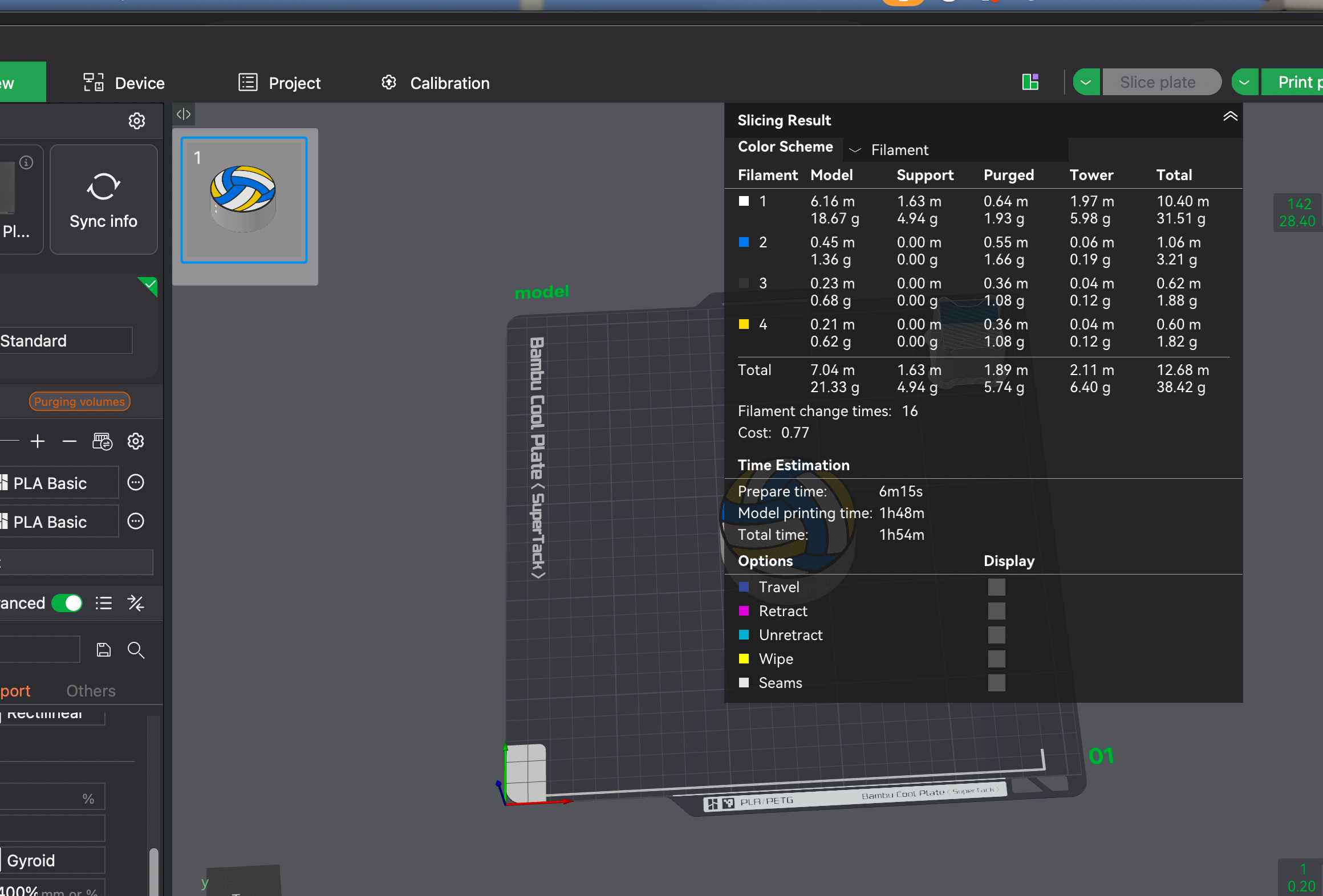Toggle Unretract display checkbox

point(997,635)
